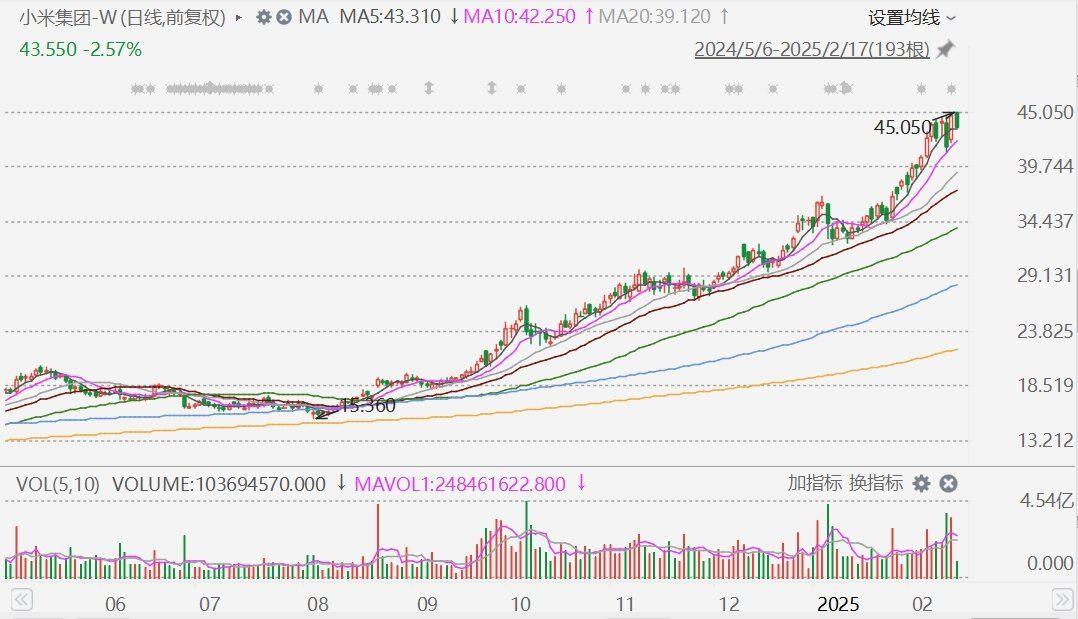The image size is (1078, 619).
Task: Click the first up-down arrow event marker
Action: click(429, 89)
